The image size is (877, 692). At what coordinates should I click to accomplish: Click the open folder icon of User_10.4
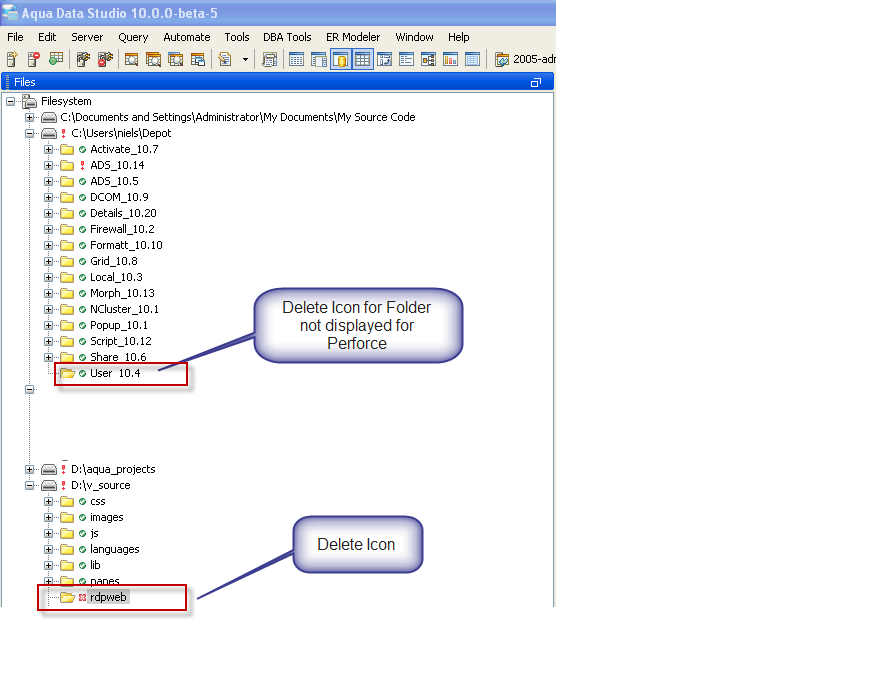68,373
